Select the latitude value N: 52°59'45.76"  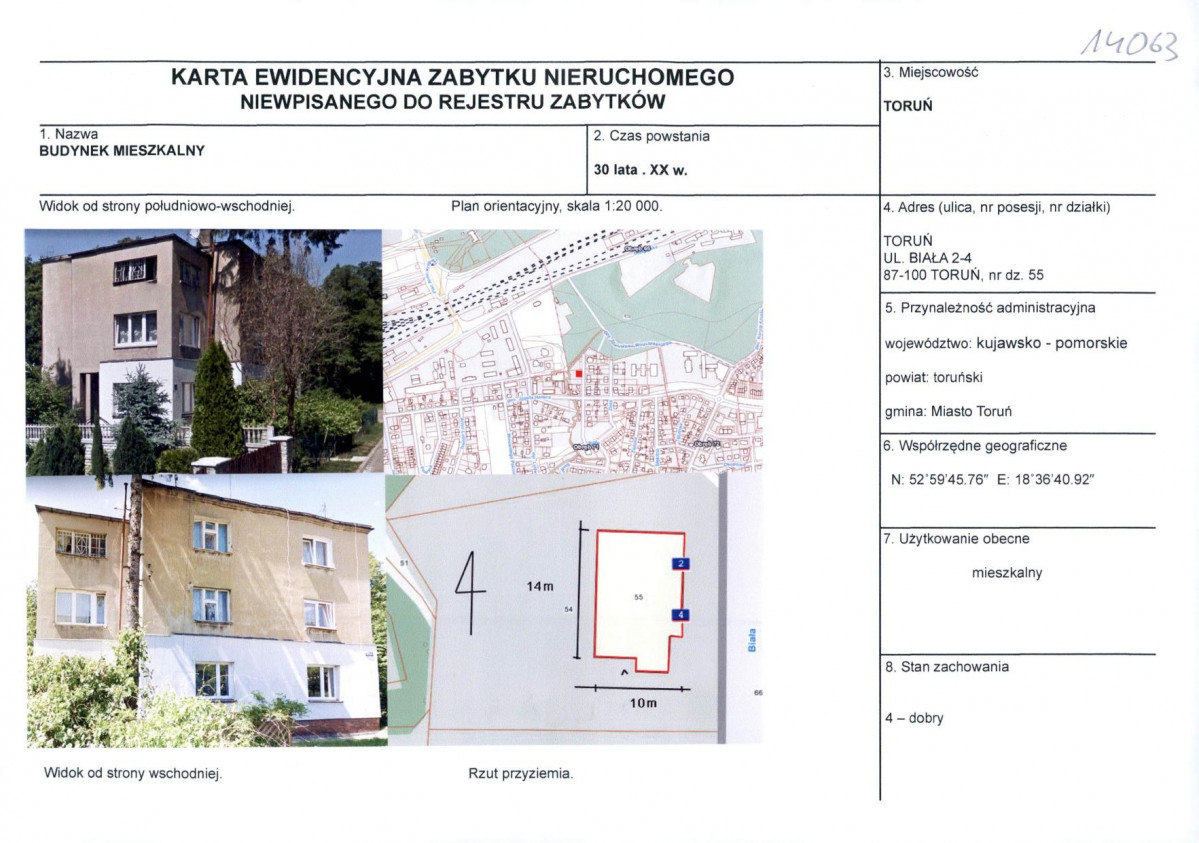click(x=940, y=480)
